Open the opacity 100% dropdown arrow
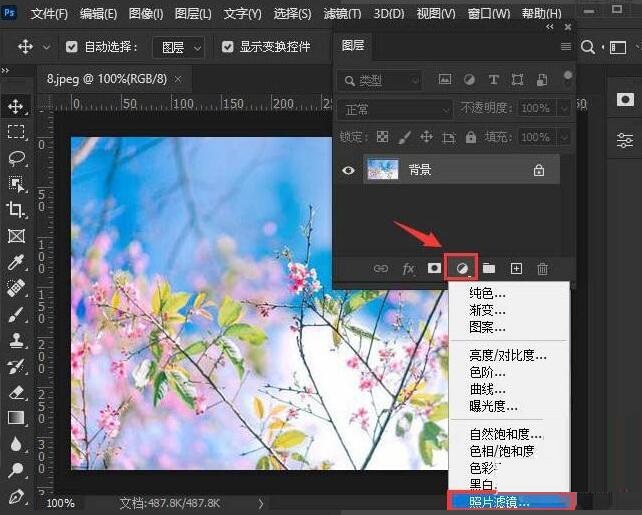The width and height of the screenshot is (642, 515). point(564,109)
